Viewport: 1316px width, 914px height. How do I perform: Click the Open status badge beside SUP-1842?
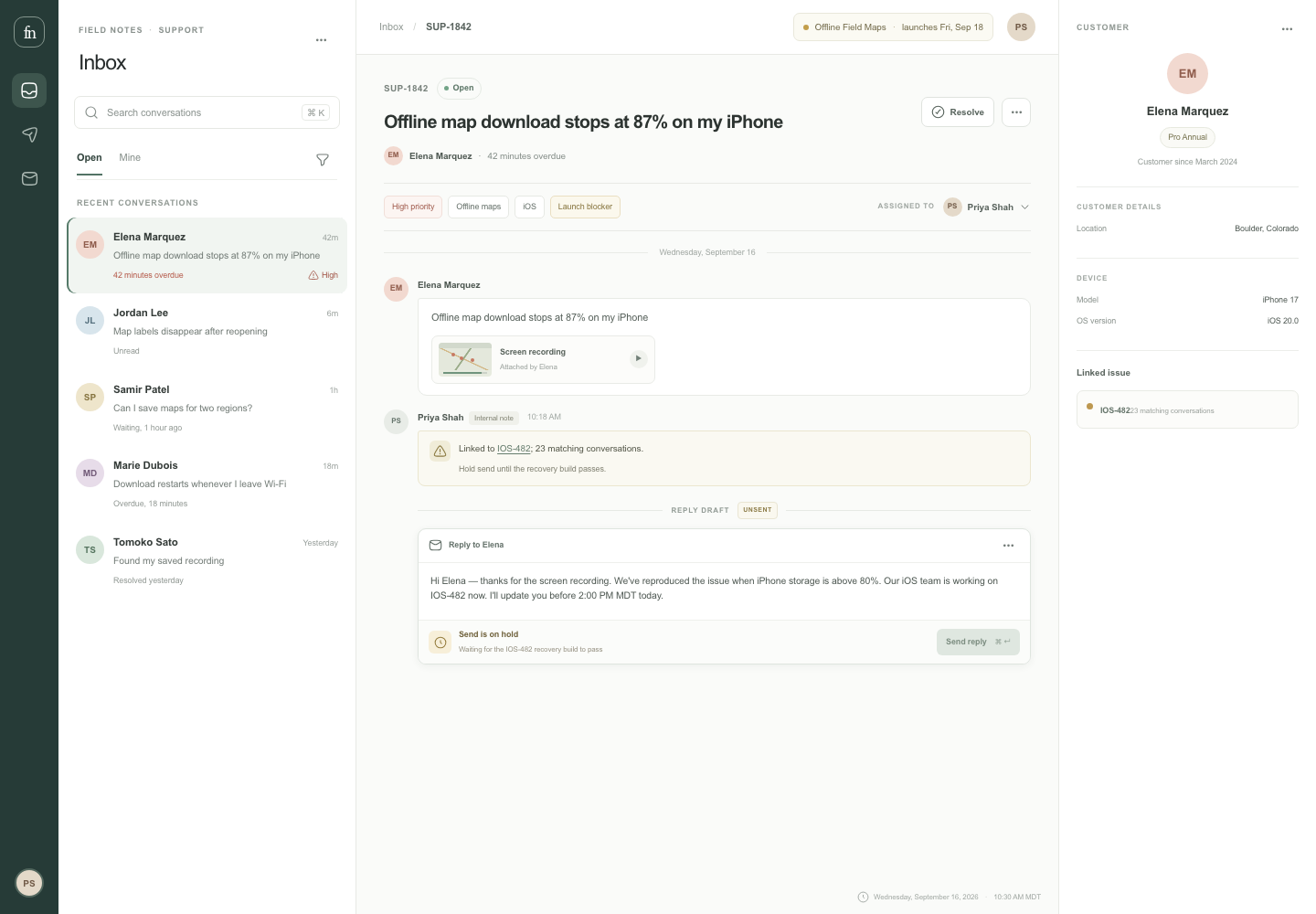459,89
